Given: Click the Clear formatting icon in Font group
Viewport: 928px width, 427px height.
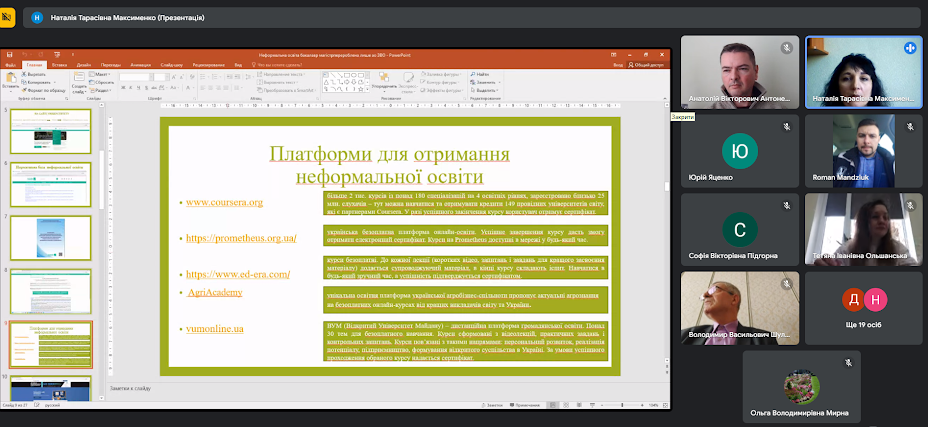Looking at the screenshot, I should tap(192, 76).
